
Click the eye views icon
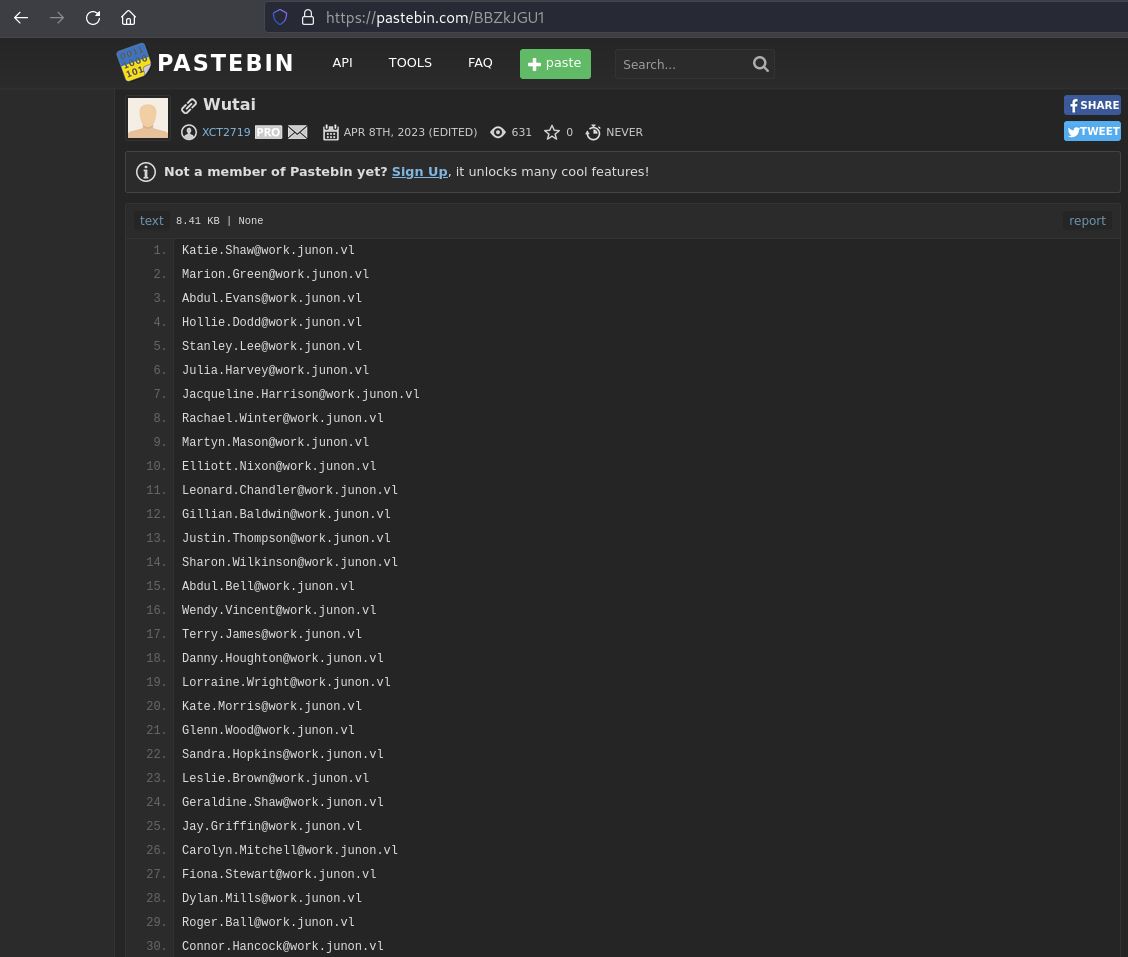(498, 132)
